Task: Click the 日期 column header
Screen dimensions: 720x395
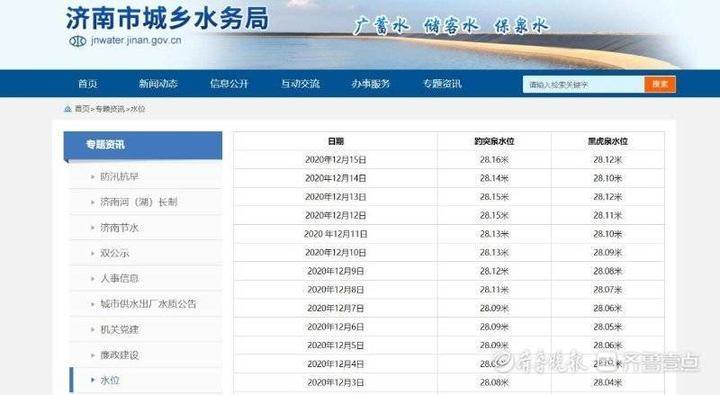Action: pos(336,141)
